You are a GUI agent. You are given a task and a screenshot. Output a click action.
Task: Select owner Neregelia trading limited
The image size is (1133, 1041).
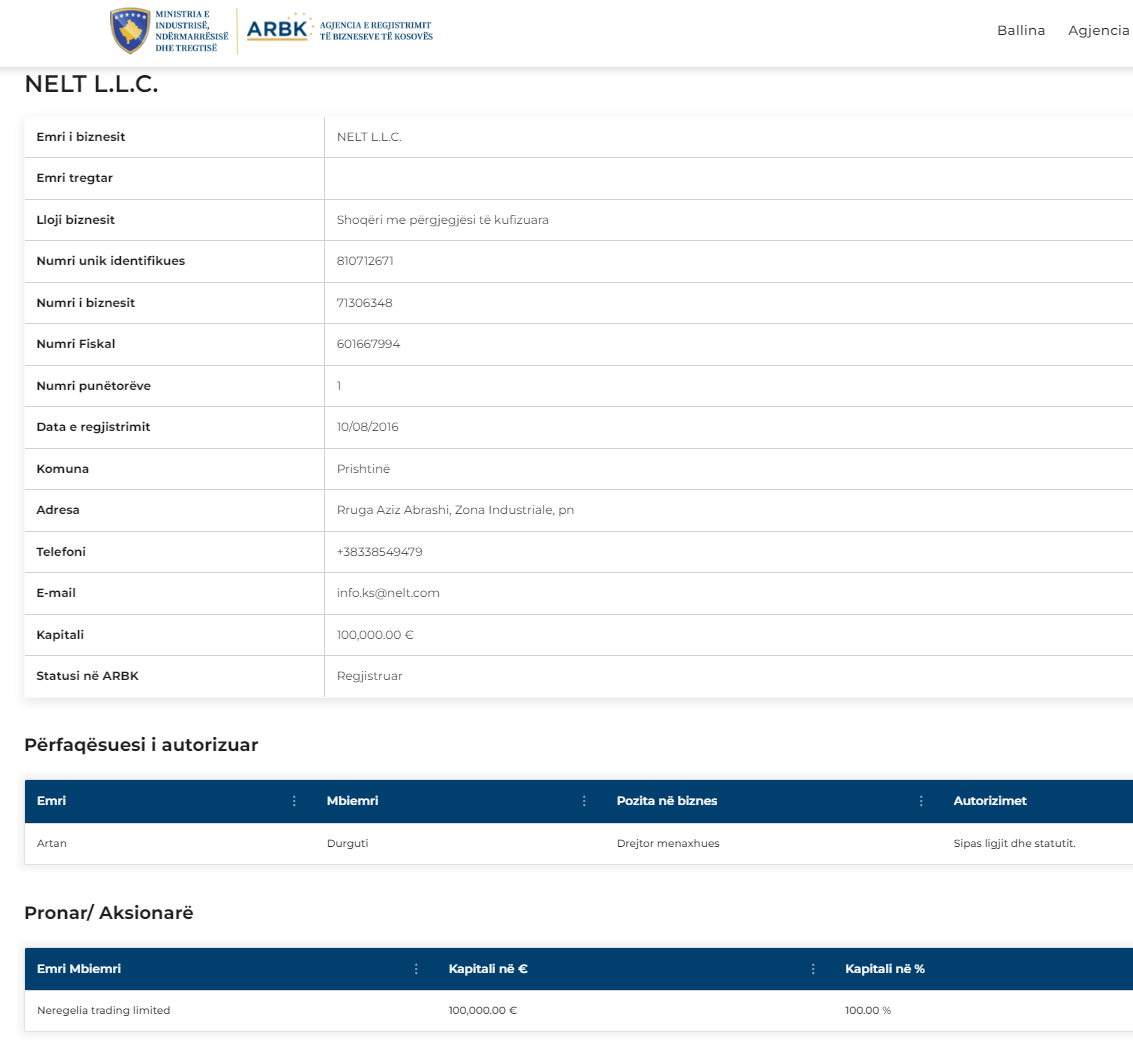tap(103, 1011)
